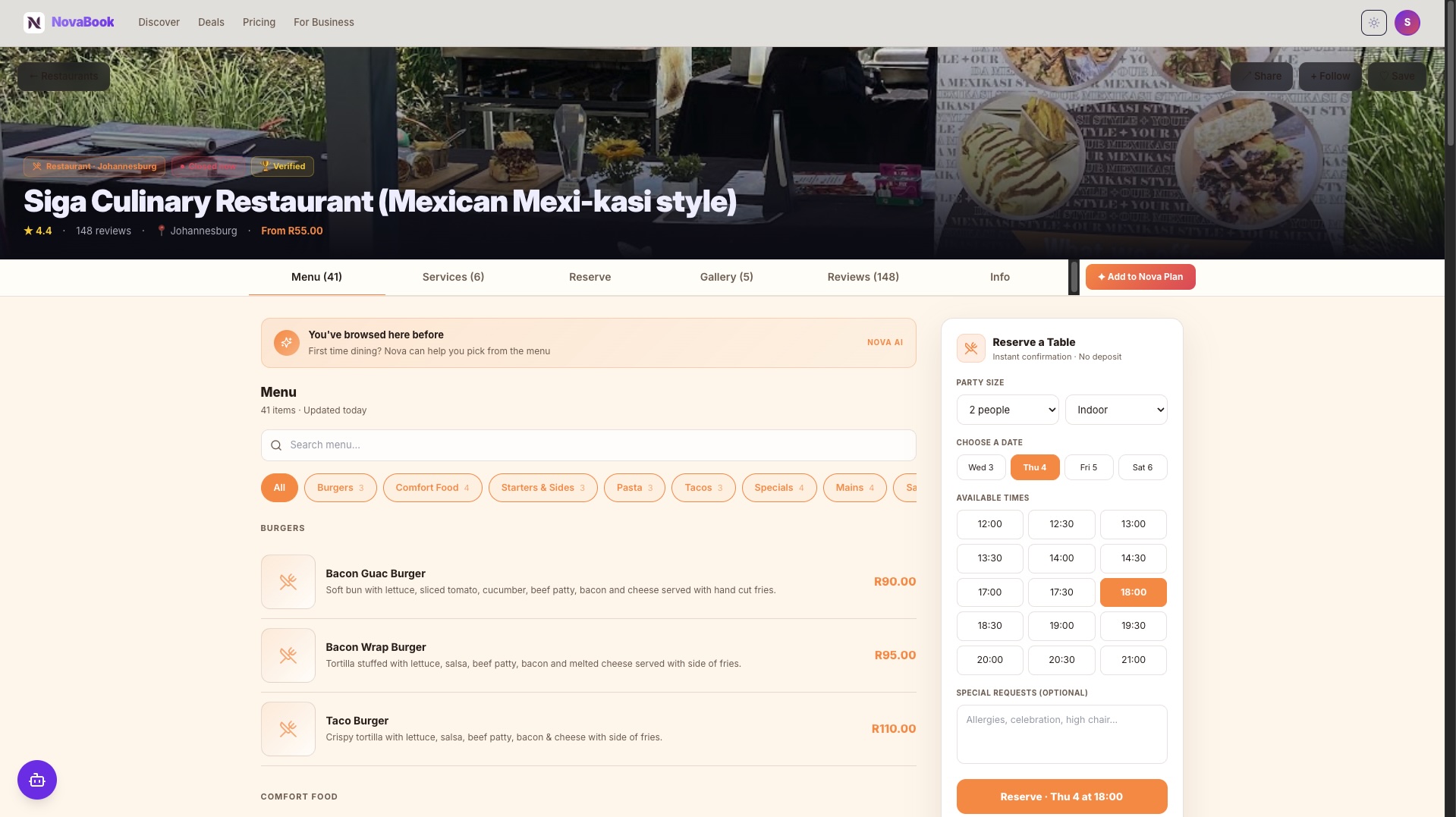Click the NovaBook logo icon

click(x=34, y=23)
